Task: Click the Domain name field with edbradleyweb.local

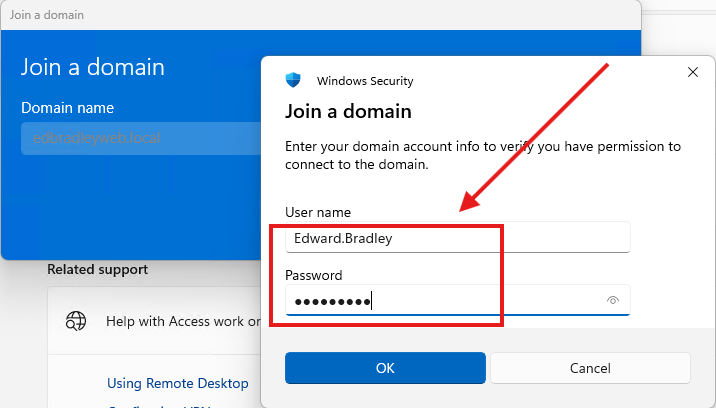Action: coord(141,138)
